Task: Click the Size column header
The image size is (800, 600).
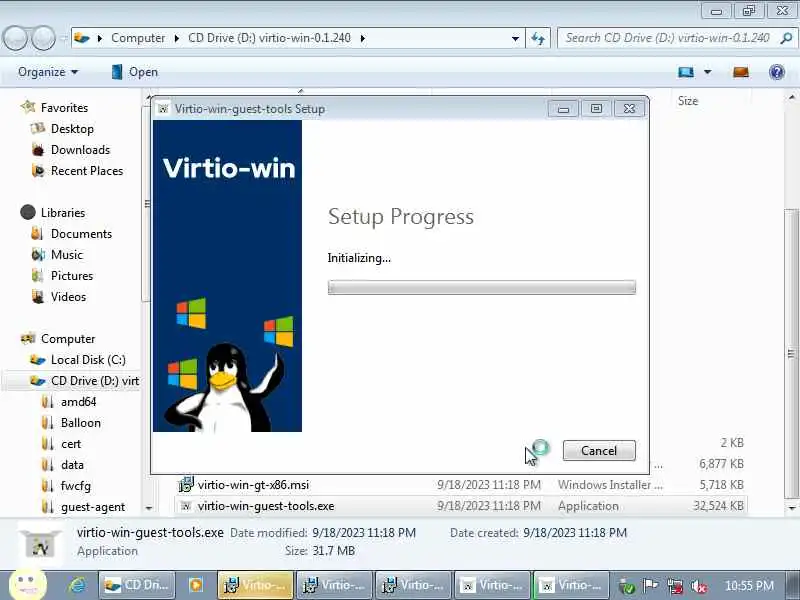Action: tap(687, 101)
